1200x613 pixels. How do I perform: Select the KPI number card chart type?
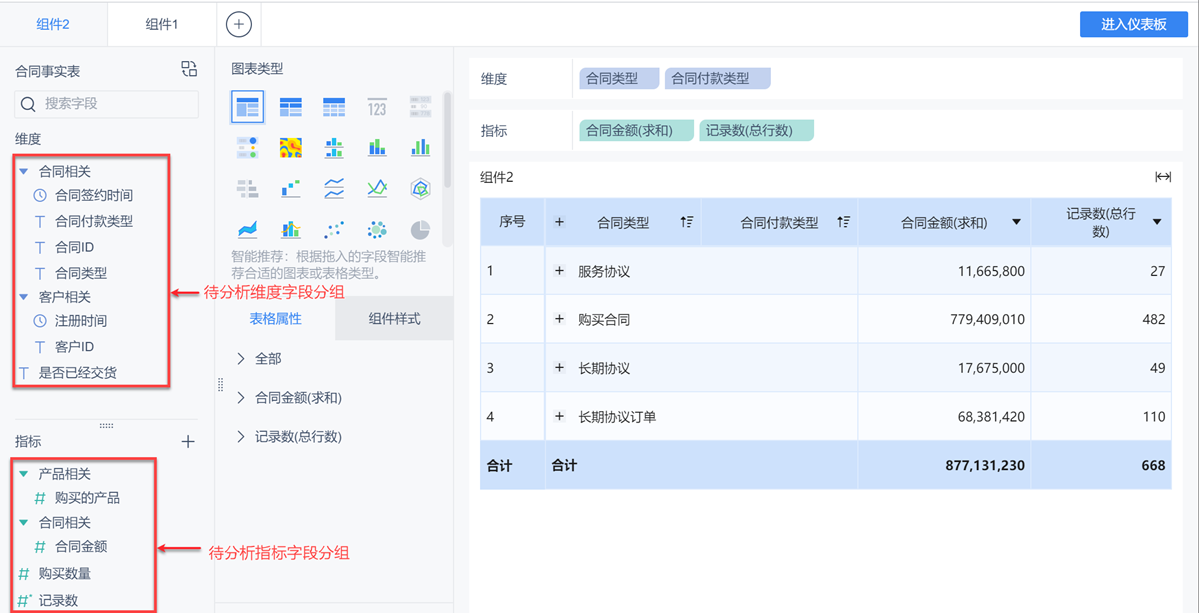(x=377, y=107)
